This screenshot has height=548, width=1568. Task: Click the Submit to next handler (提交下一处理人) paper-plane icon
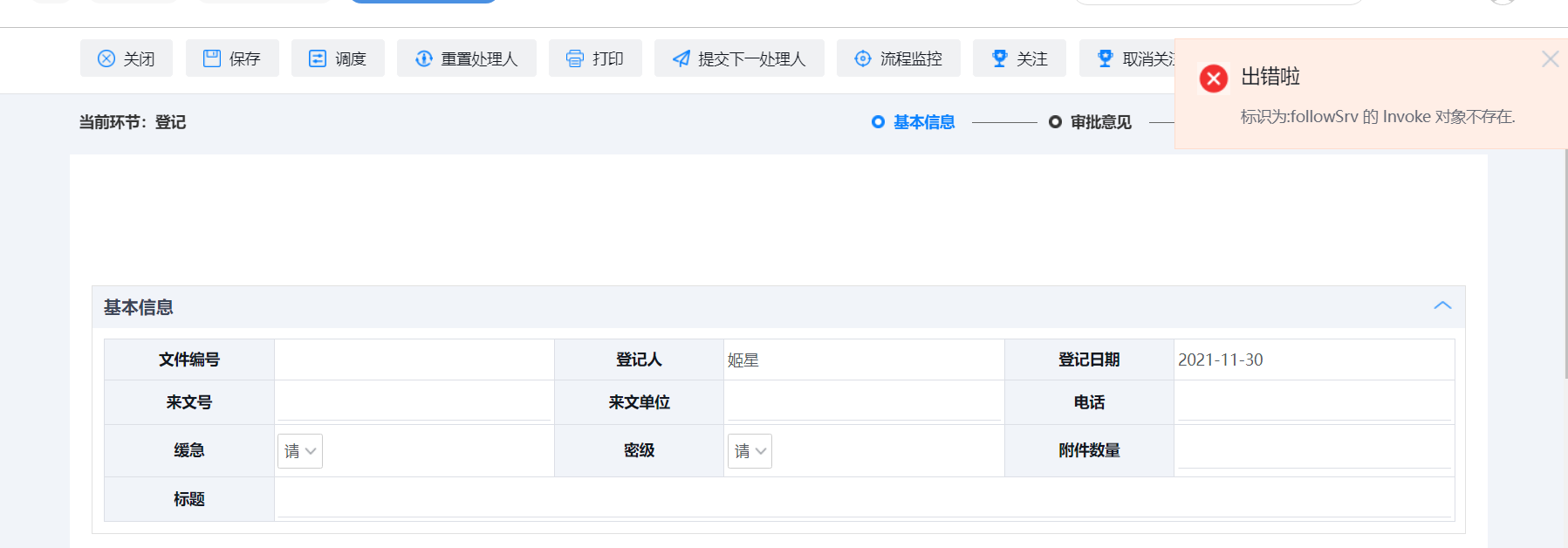[681, 58]
